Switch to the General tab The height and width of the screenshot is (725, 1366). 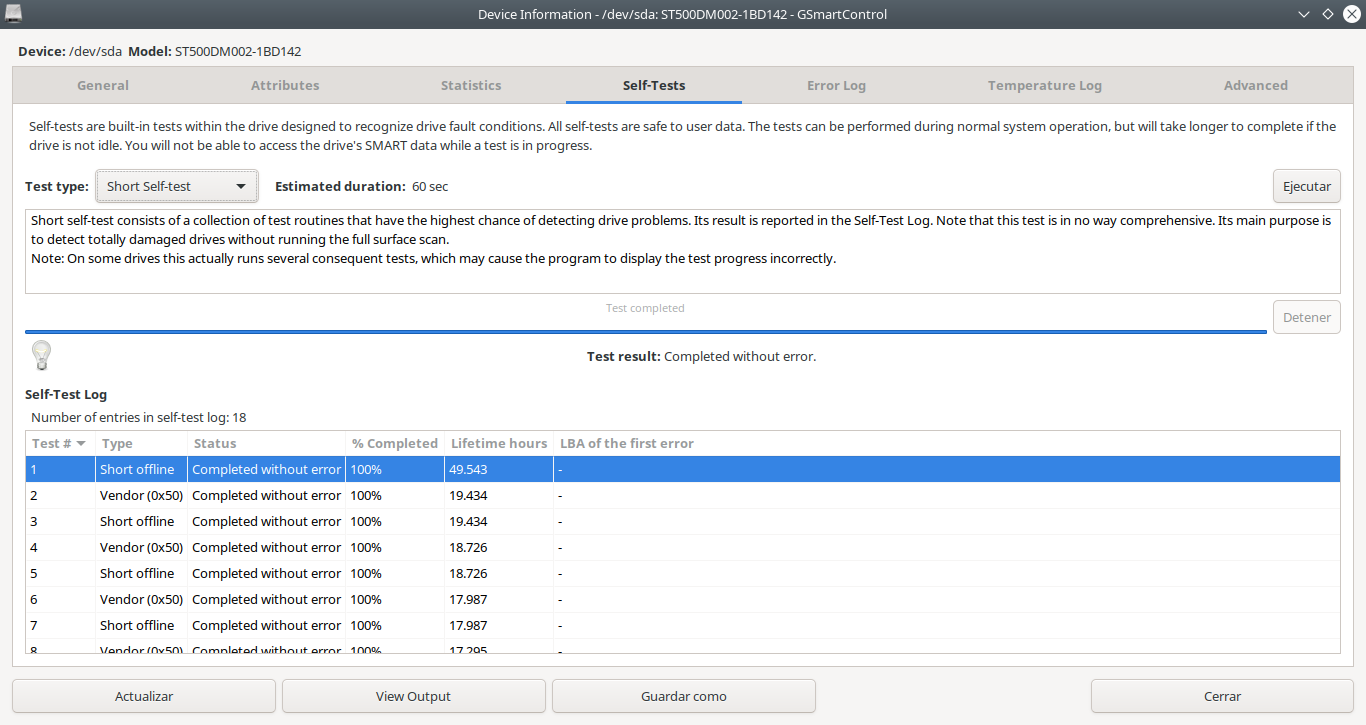[103, 85]
